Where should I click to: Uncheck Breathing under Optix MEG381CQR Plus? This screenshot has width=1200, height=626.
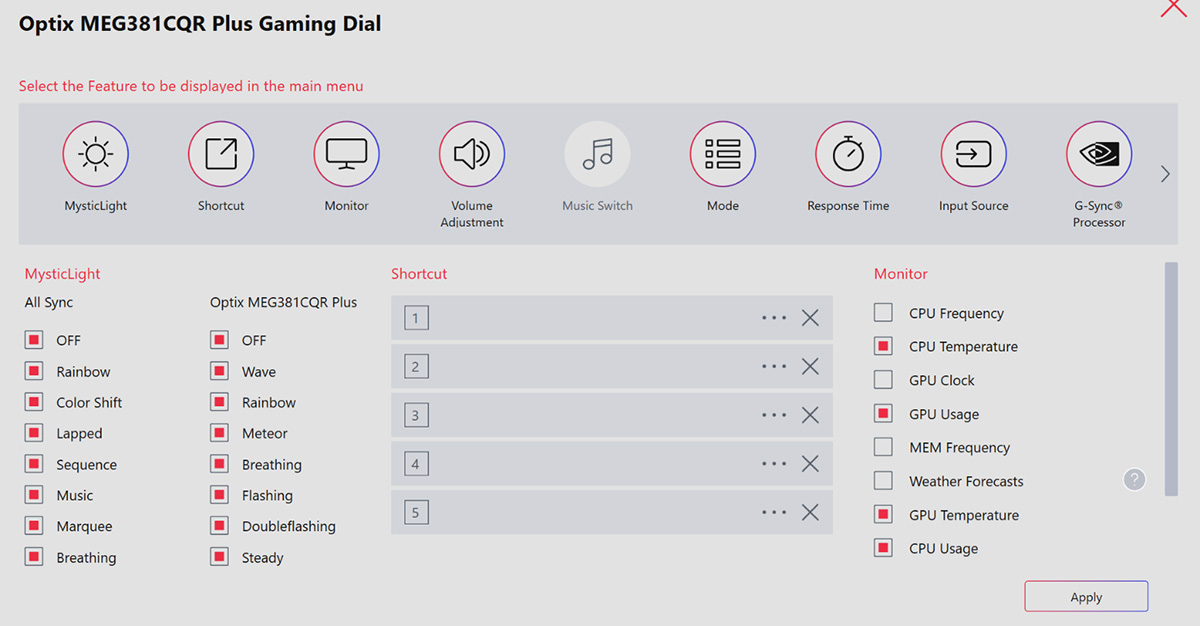coord(219,464)
